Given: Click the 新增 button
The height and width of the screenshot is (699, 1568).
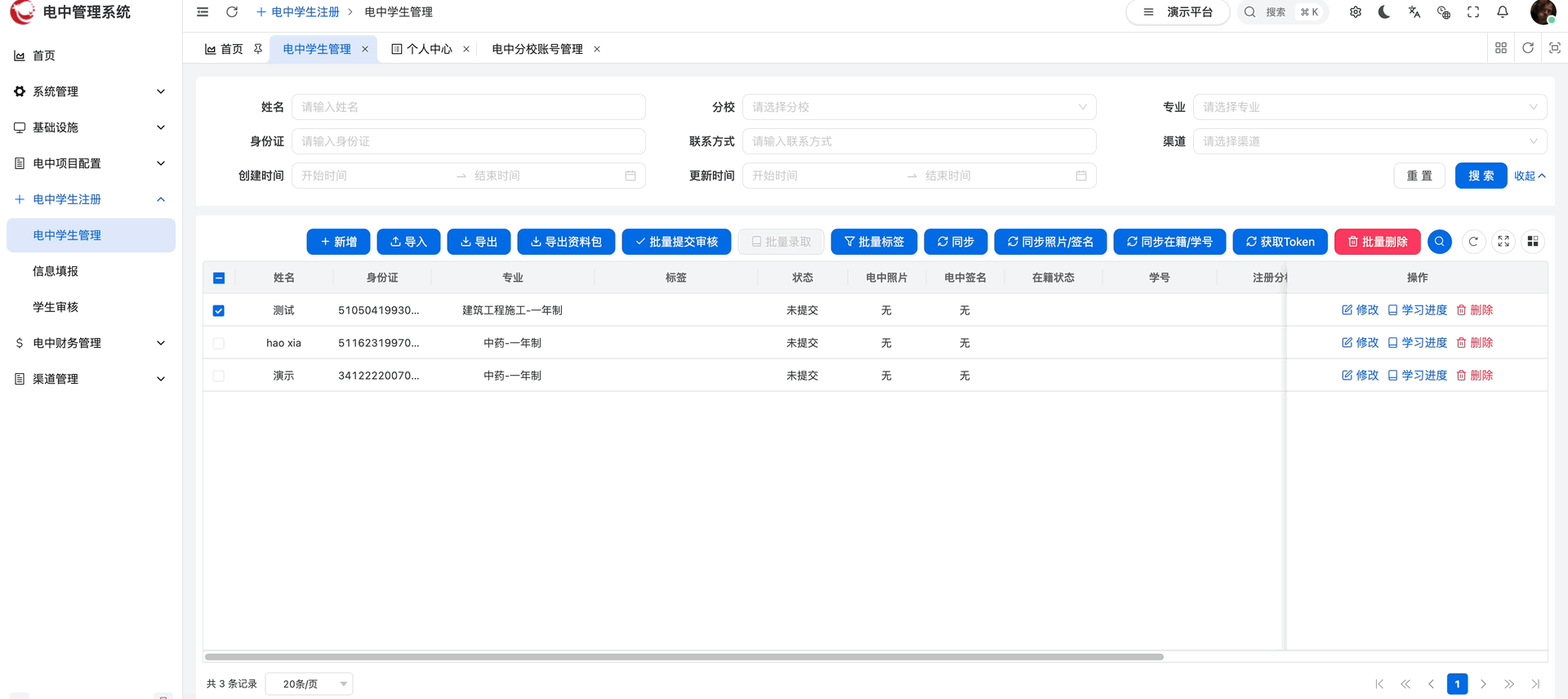Looking at the screenshot, I should coord(338,242).
